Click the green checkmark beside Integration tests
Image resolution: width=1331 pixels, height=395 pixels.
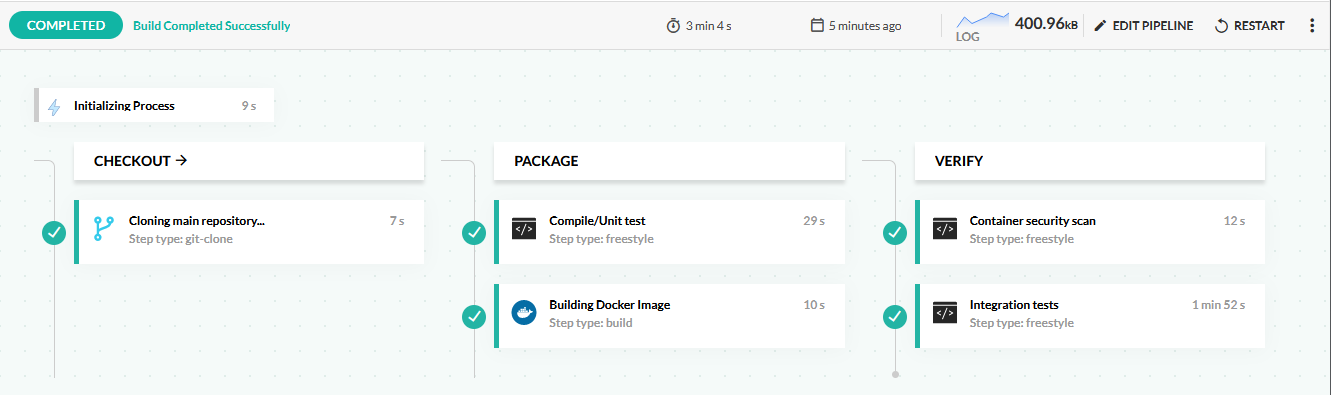pos(895,316)
